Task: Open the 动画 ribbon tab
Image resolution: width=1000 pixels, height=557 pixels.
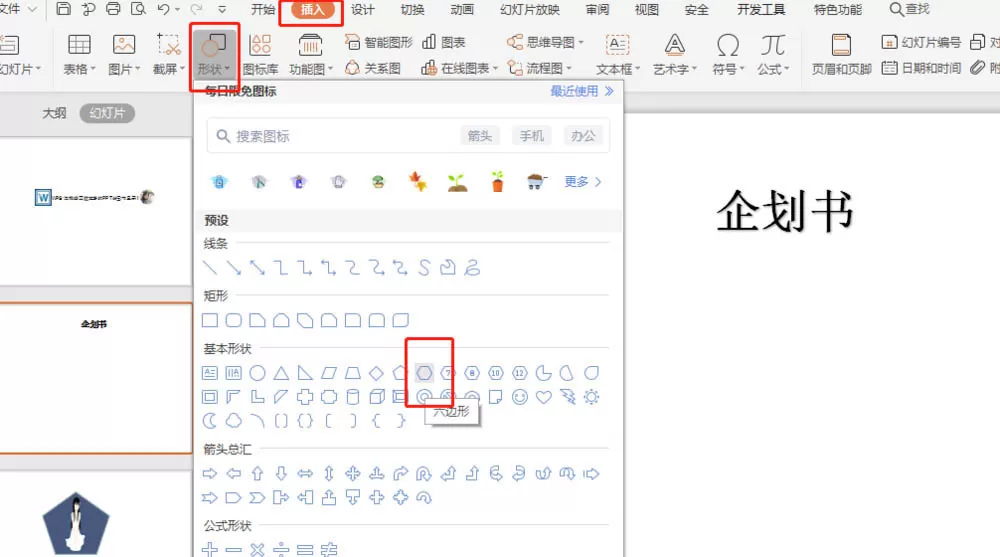Action: pyautogui.click(x=462, y=10)
